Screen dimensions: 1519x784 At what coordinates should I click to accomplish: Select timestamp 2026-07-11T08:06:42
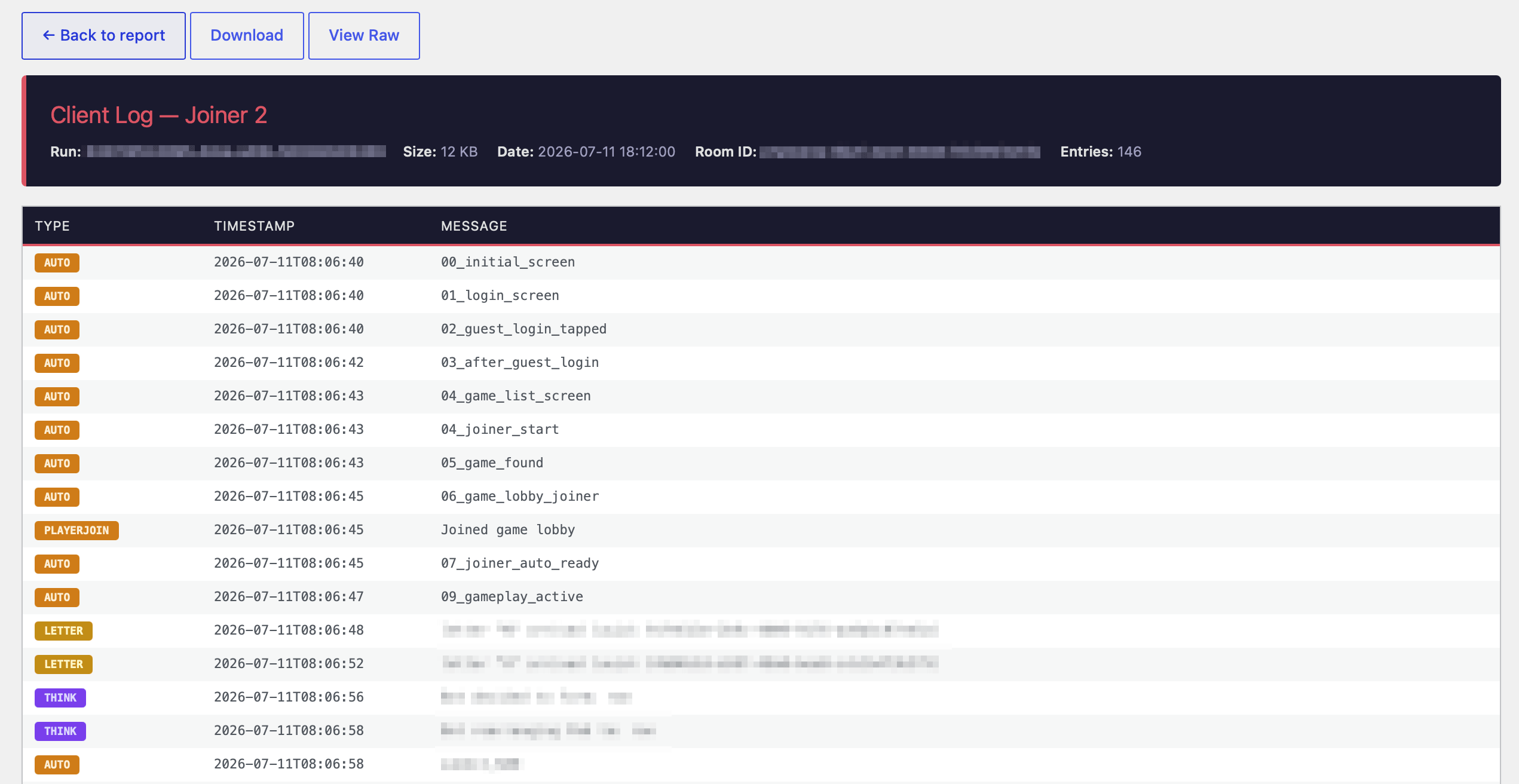[x=289, y=363]
